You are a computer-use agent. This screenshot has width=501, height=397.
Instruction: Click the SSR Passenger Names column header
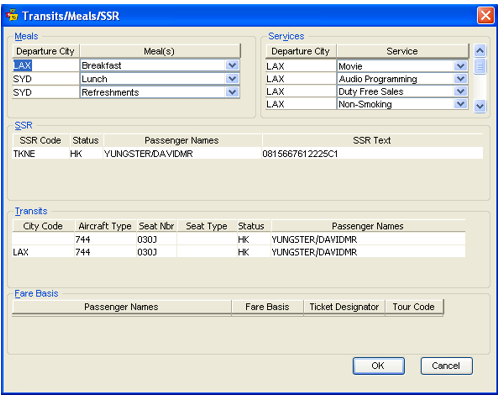(x=182, y=140)
